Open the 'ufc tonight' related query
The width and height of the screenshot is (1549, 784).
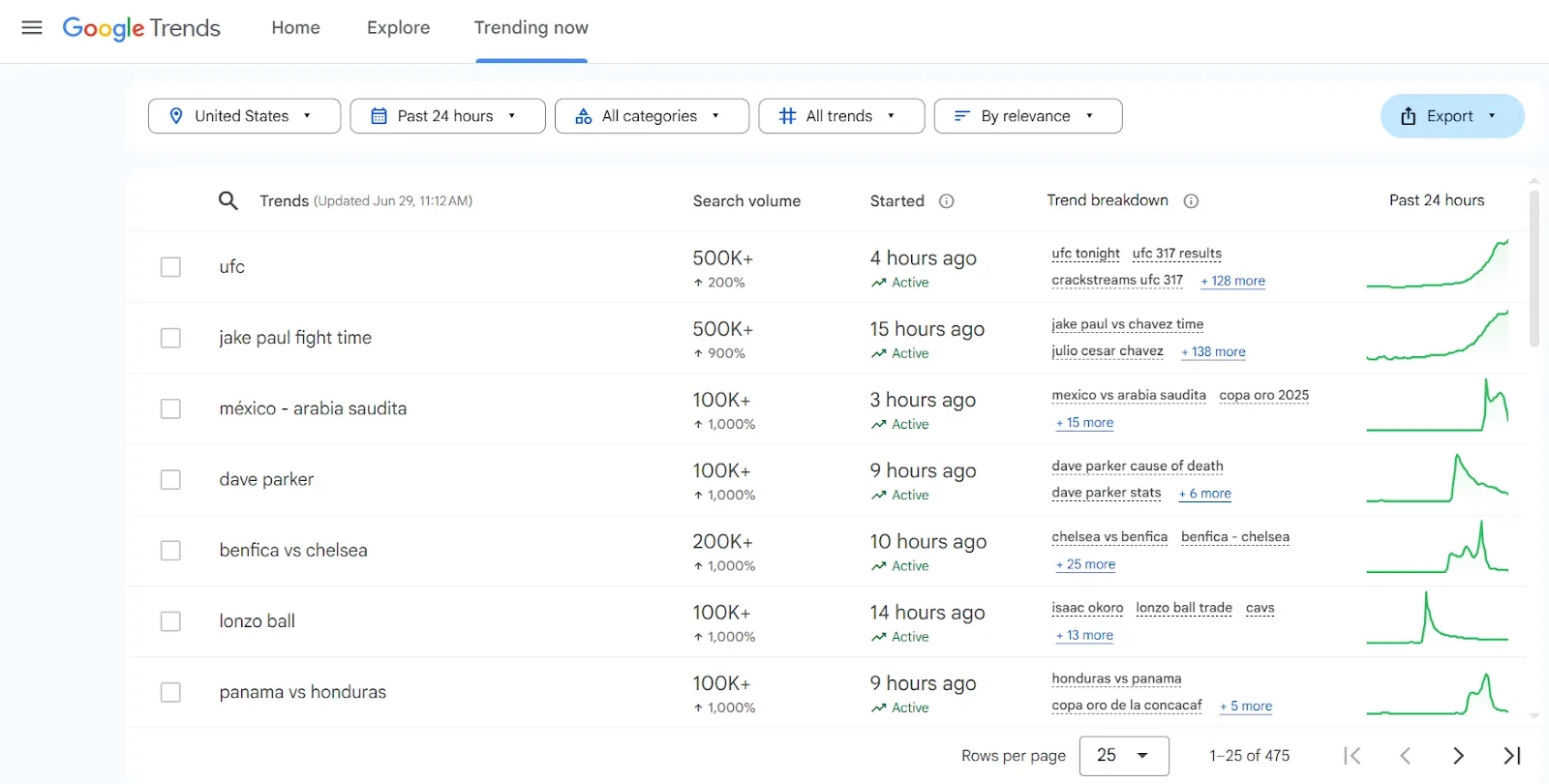coord(1086,254)
